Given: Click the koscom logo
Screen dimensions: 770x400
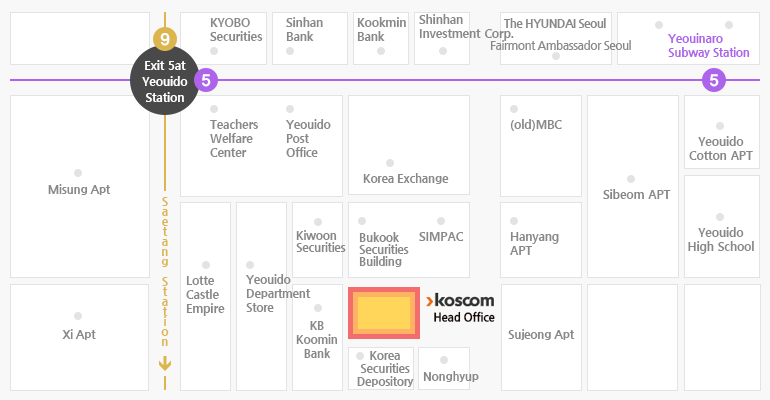Looking at the screenshot, I should (x=460, y=300).
